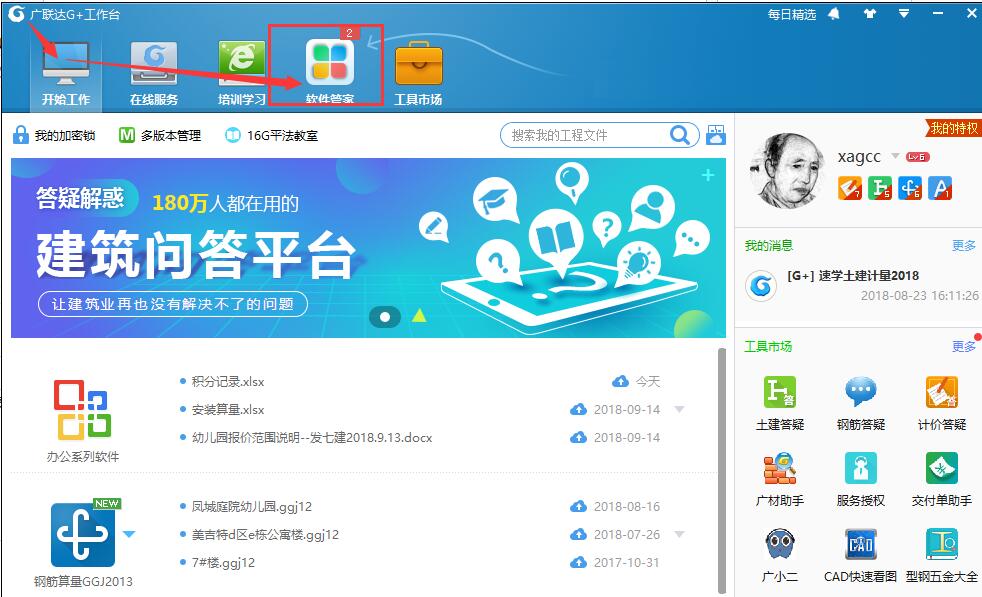Image resolution: width=982 pixels, height=597 pixels.
Task: Expand GGJ file list dropdown arrow
Action: (680, 534)
